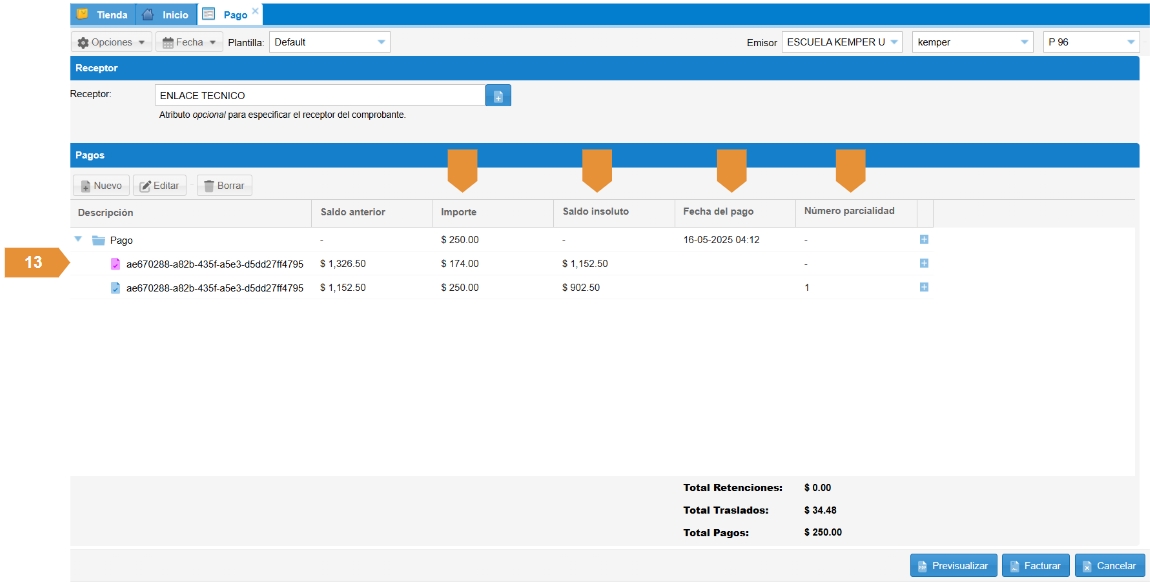Select the document row with Saldo anterior $ 1,152.50
Image resolution: width=1150 pixels, height=582 pixels.
502,288
